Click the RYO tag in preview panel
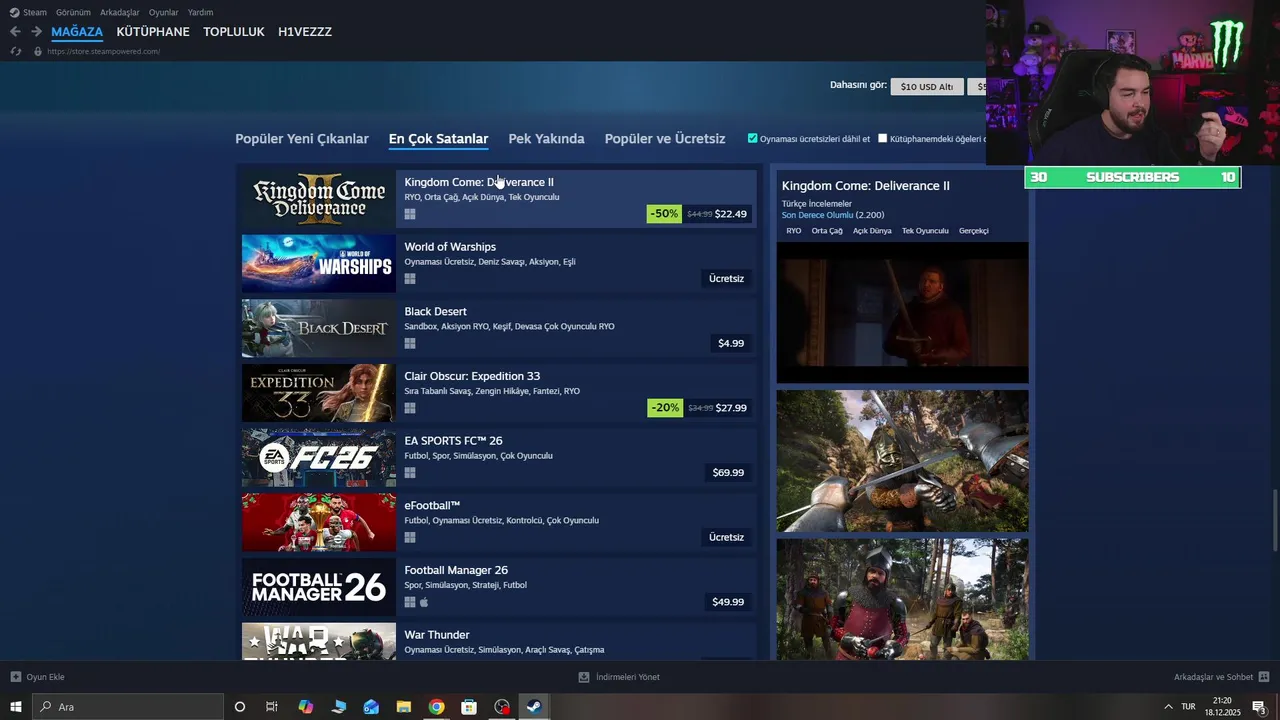 794,231
